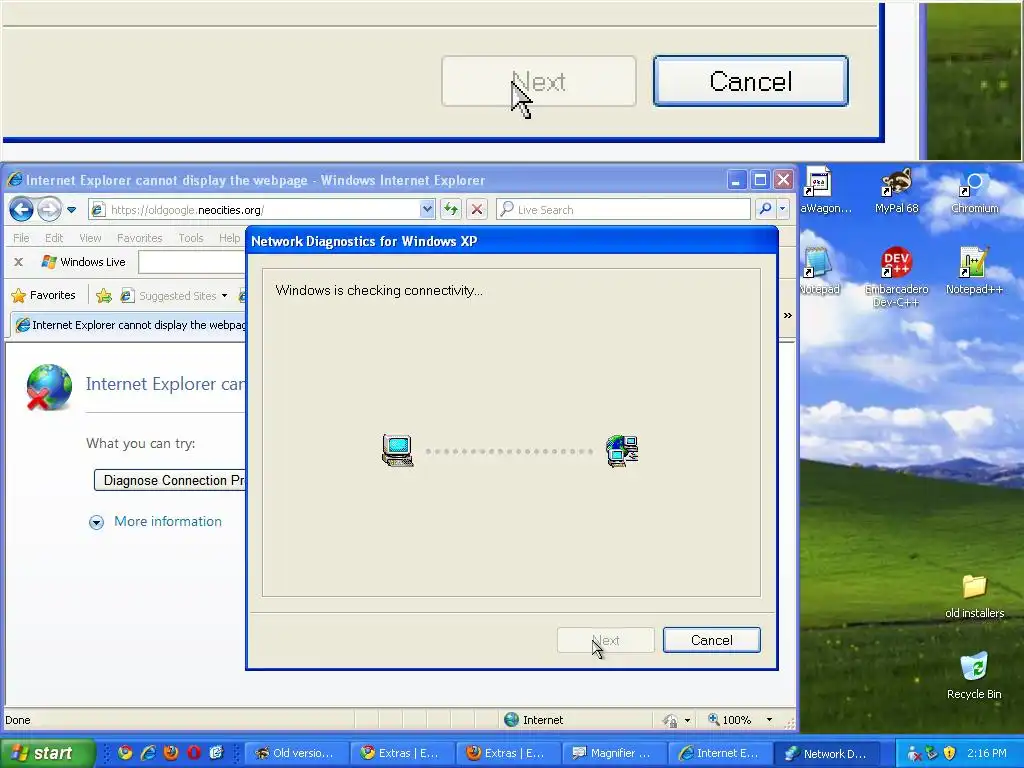Viewport: 1024px width, 768px height.
Task: Open the Recycle Bin
Action: pos(974,675)
